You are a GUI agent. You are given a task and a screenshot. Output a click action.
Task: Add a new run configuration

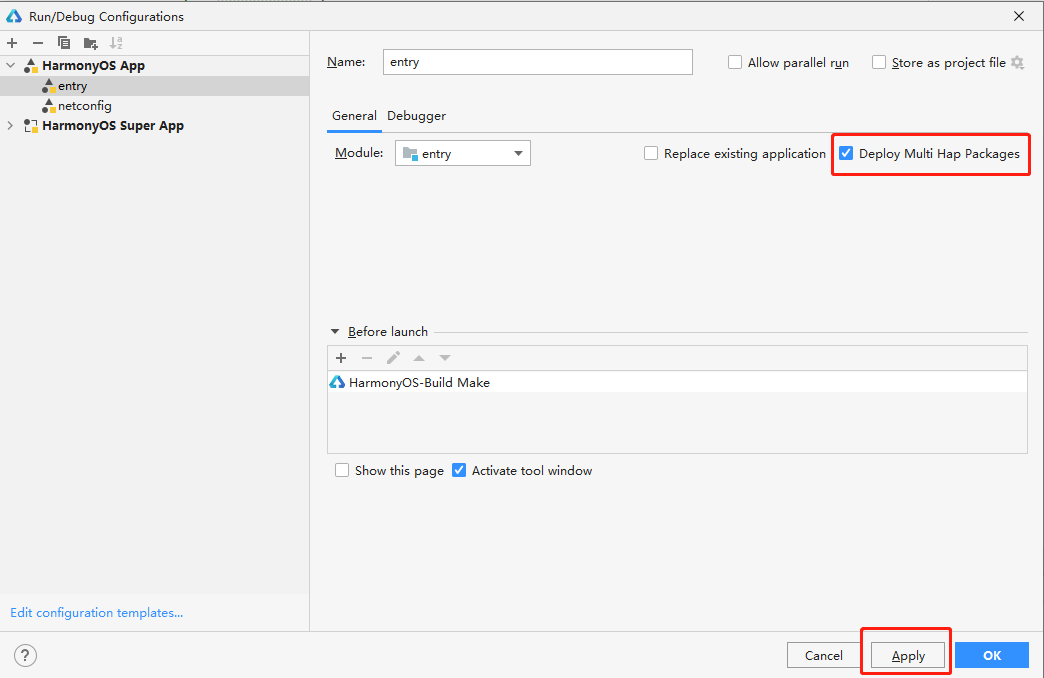coord(12,43)
